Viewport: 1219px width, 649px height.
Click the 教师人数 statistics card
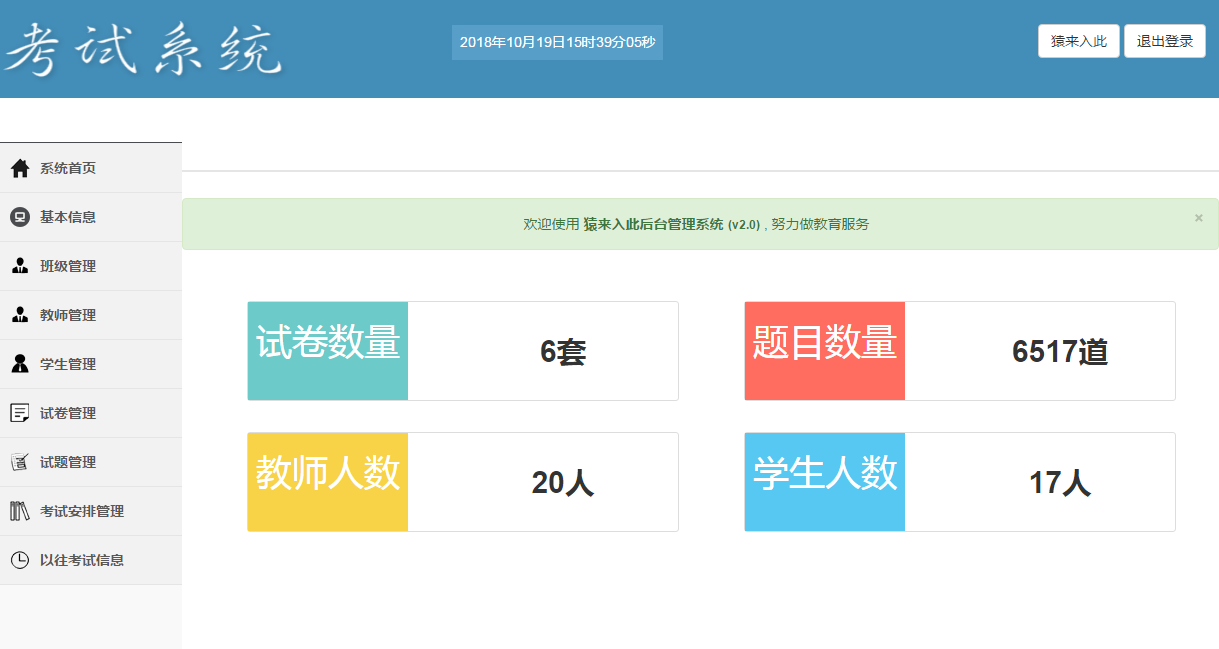[462, 481]
